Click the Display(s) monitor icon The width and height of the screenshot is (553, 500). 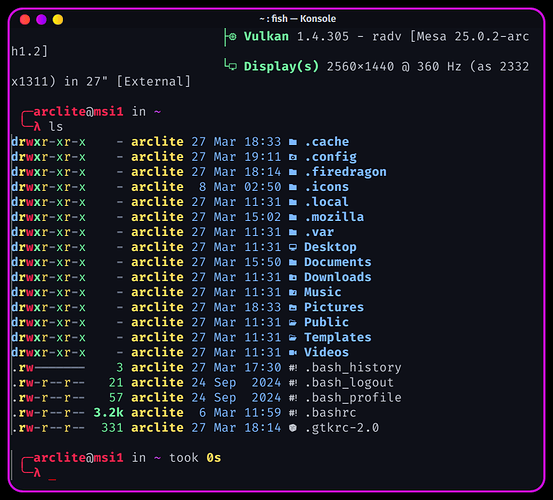tap(232, 66)
